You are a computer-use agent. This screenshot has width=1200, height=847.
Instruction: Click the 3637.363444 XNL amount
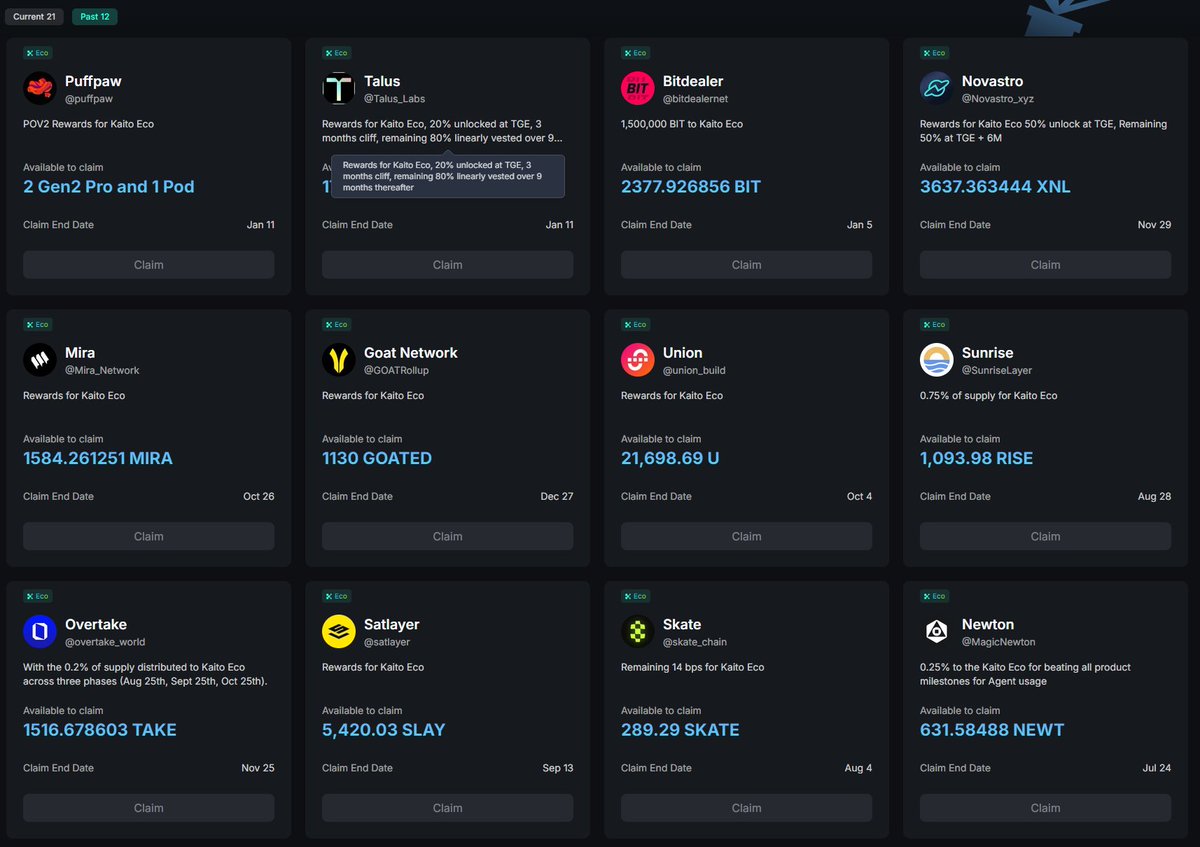[x=995, y=187]
